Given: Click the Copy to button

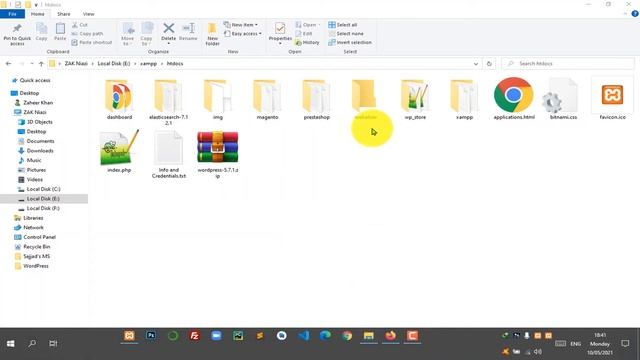Looking at the screenshot, I should pyautogui.click(x=146, y=34).
